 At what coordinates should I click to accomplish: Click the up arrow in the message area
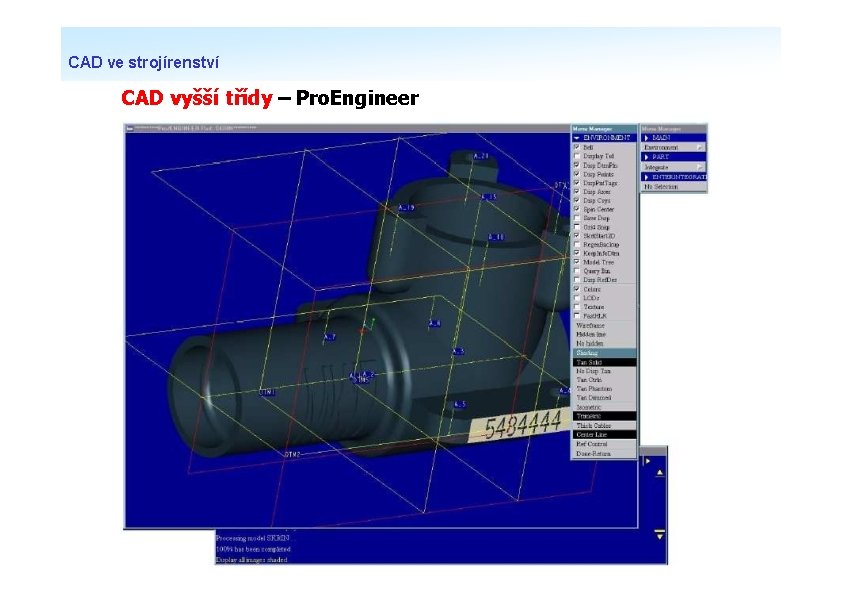[659, 473]
